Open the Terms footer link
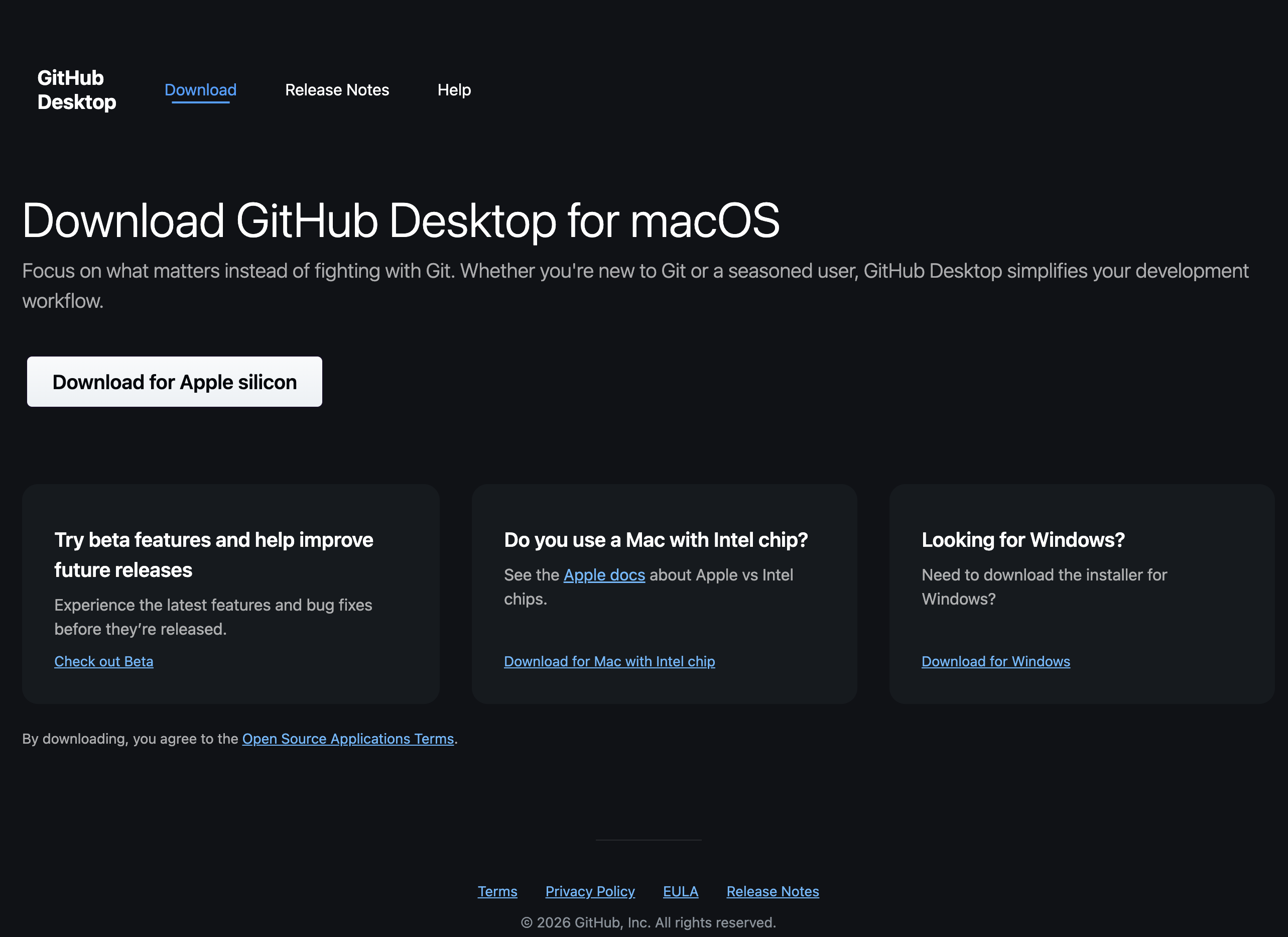 (497, 891)
